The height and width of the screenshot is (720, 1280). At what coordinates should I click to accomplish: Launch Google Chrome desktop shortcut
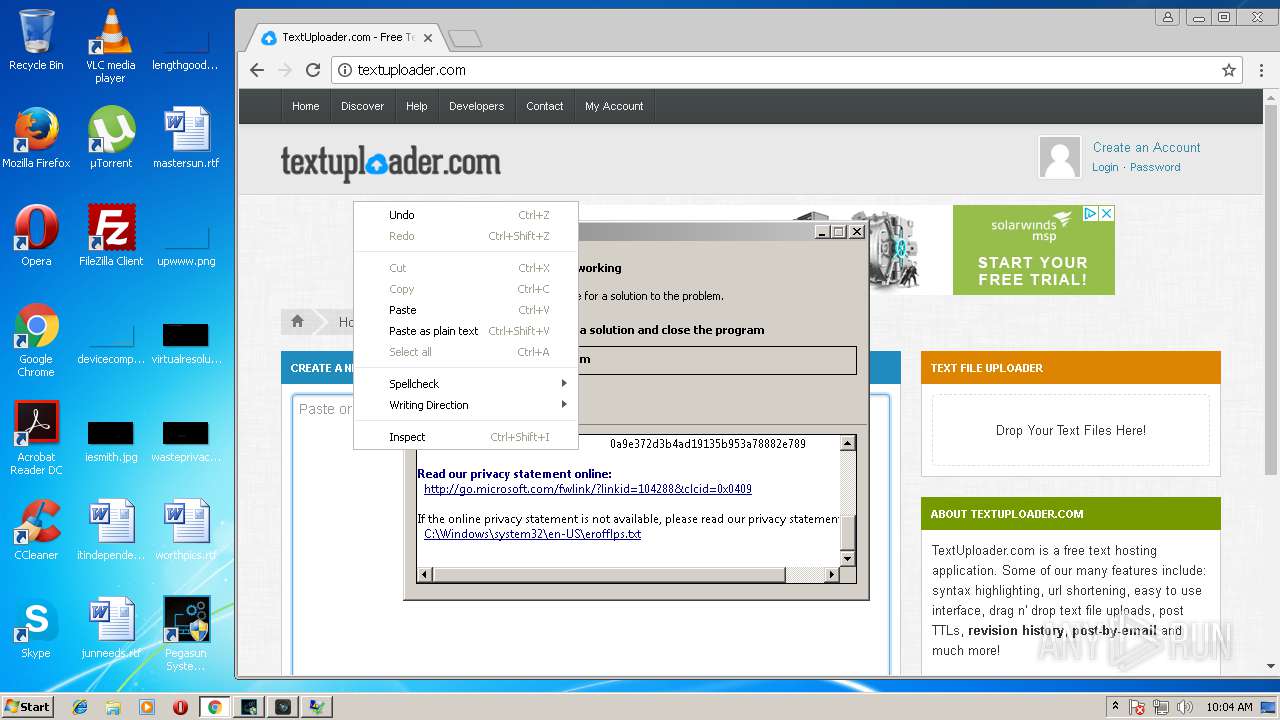click(36, 341)
